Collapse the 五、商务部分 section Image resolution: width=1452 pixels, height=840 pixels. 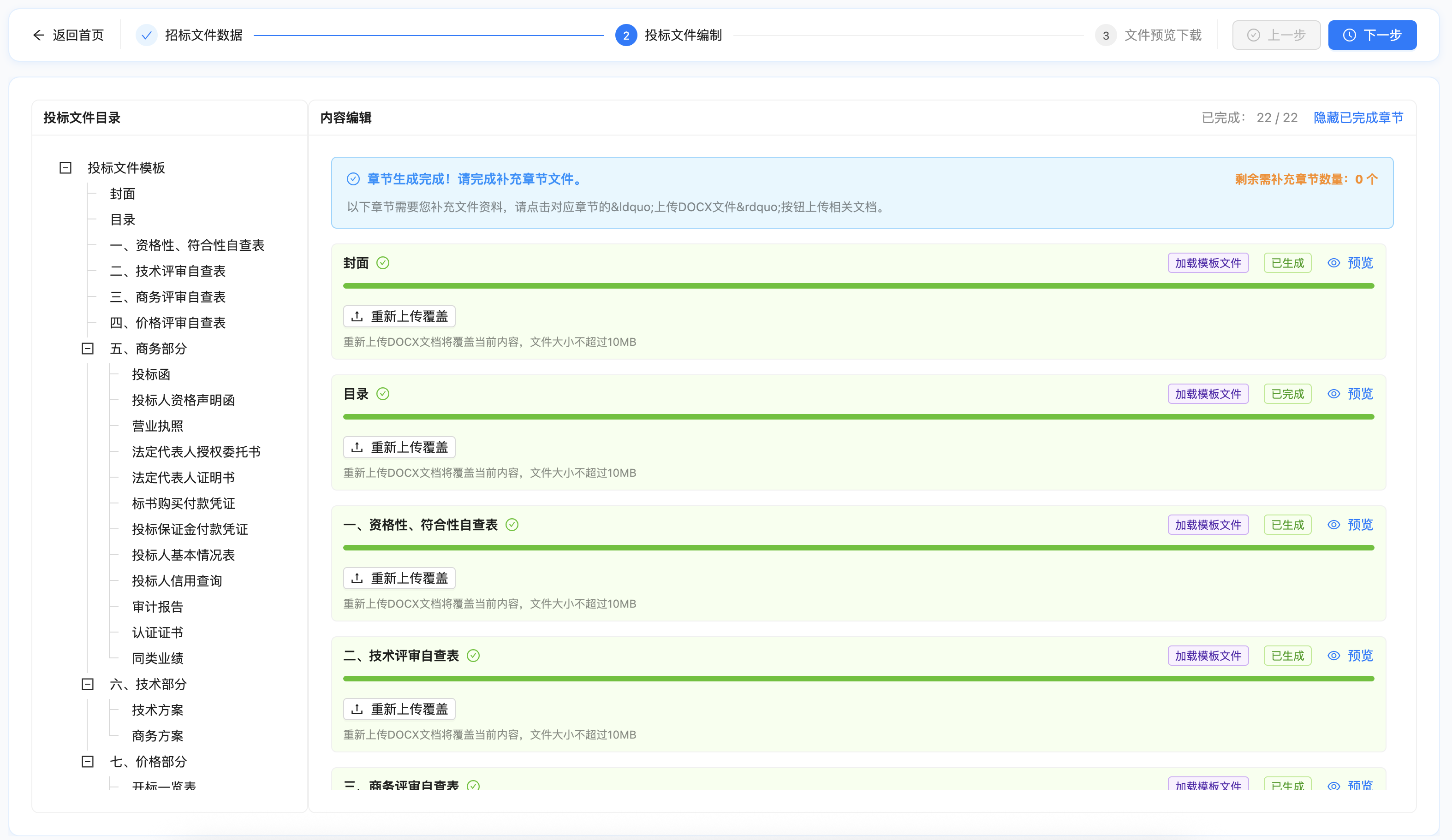point(88,349)
